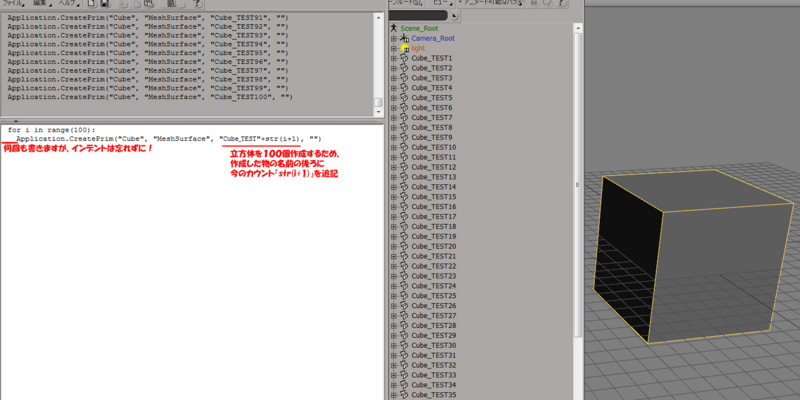This screenshot has width=800, height=400.
Task: Click the cube icon of Cube_TEST12
Action: click(x=404, y=167)
